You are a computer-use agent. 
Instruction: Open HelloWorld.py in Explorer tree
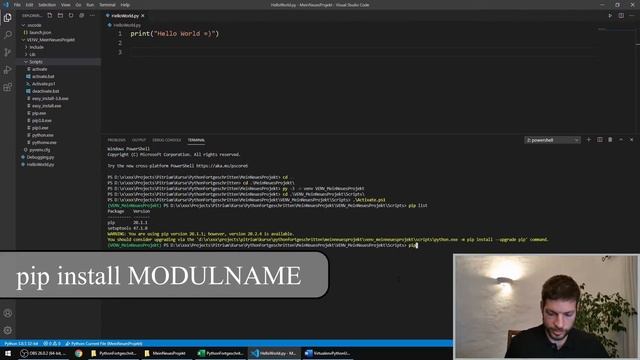coord(40,164)
